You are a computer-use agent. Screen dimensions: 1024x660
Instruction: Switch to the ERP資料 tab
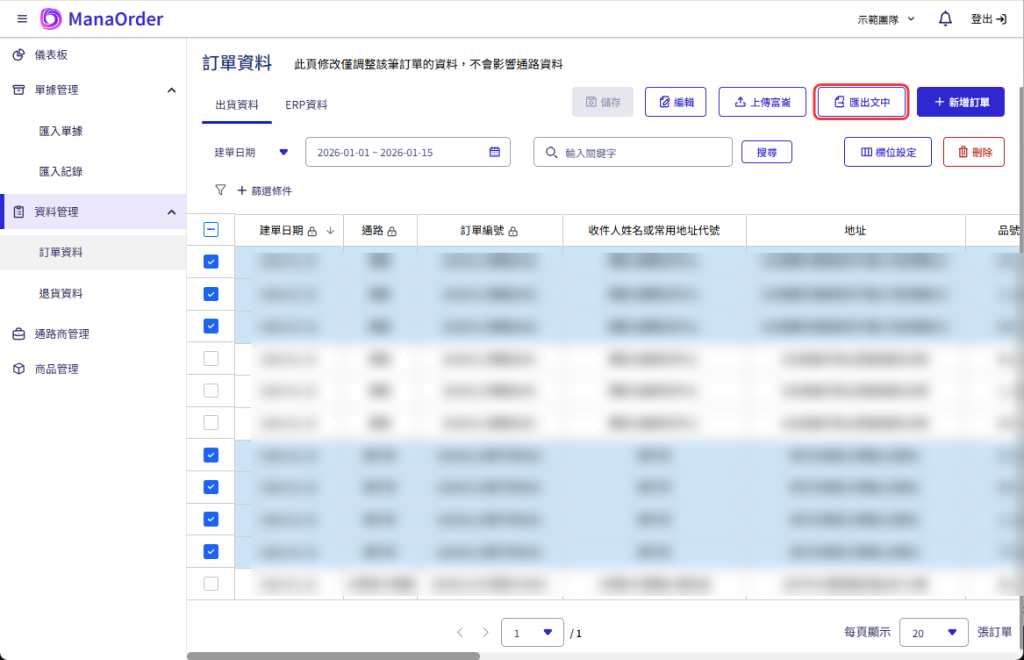pyautogui.click(x=306, y=105)
